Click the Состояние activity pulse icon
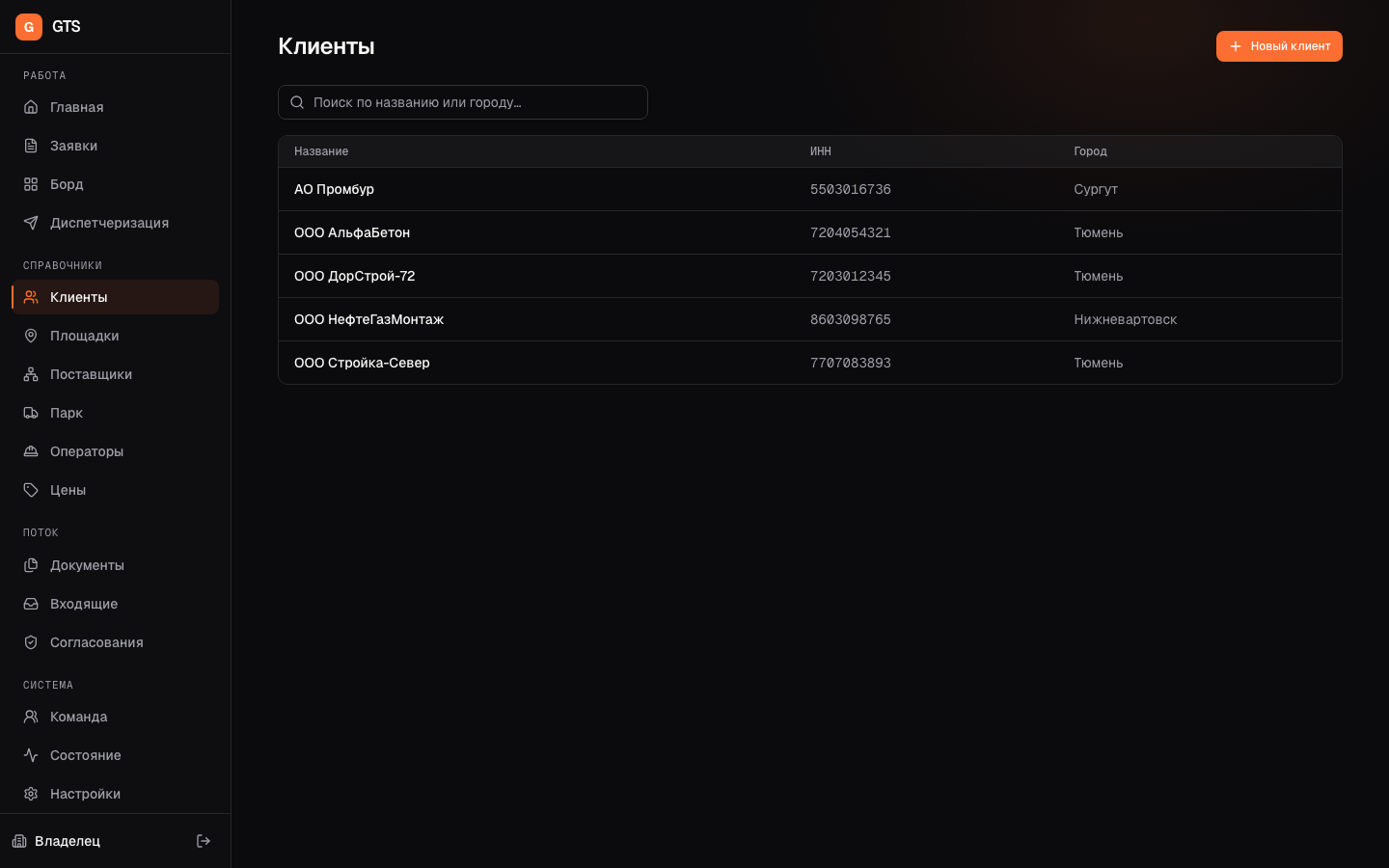The image size is (1389, 868). (31, 755)
